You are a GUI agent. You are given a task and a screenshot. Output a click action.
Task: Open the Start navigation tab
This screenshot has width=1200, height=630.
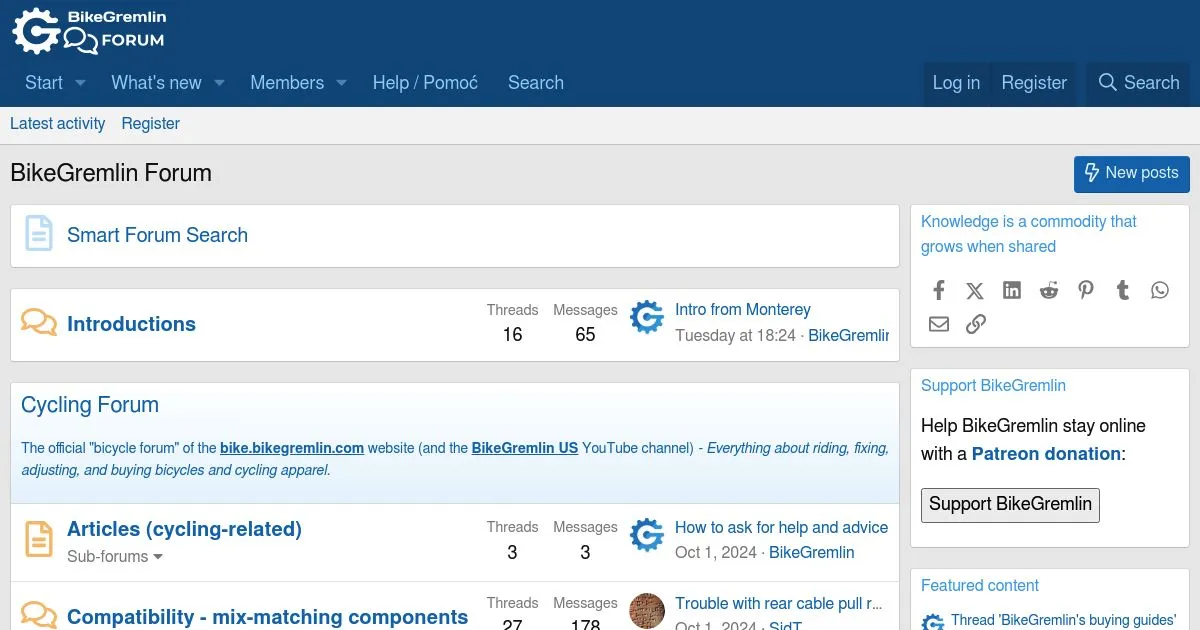tap(44, 83)
